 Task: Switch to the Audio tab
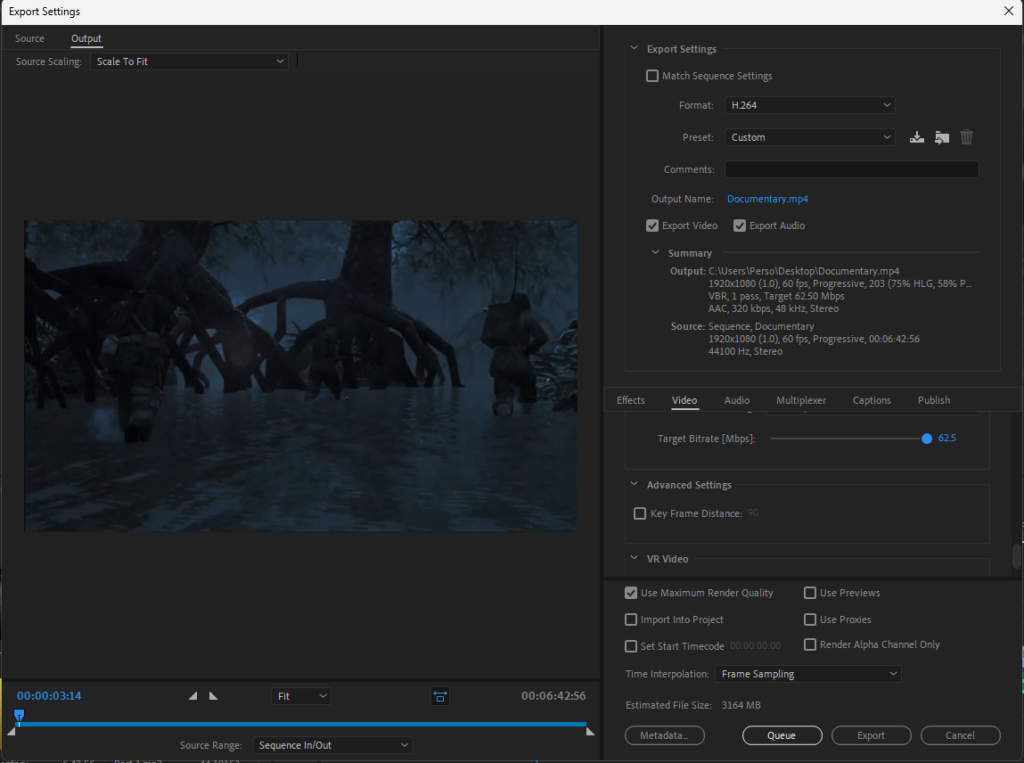(737, 400)
